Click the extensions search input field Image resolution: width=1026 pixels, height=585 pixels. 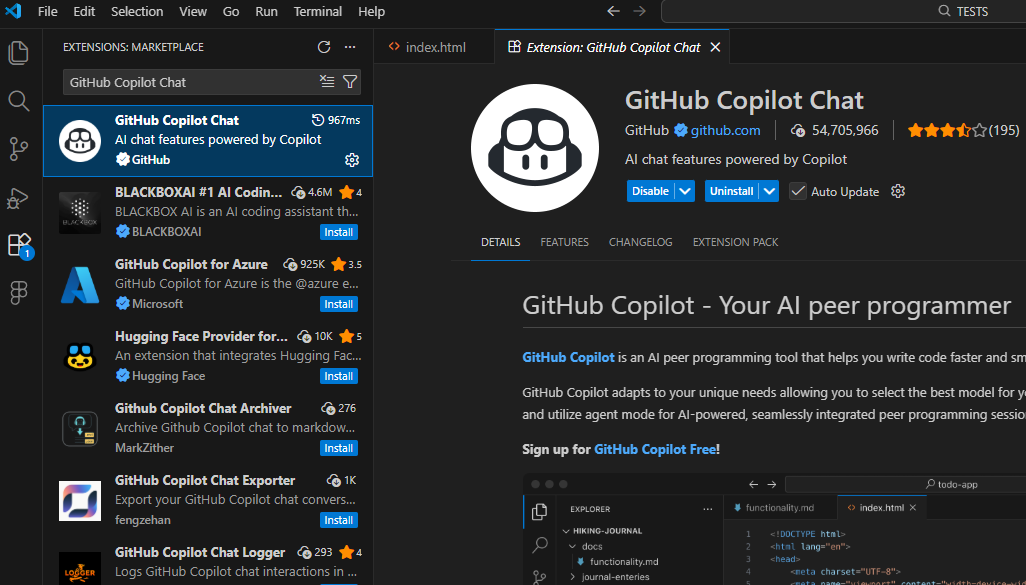[190, 82]
